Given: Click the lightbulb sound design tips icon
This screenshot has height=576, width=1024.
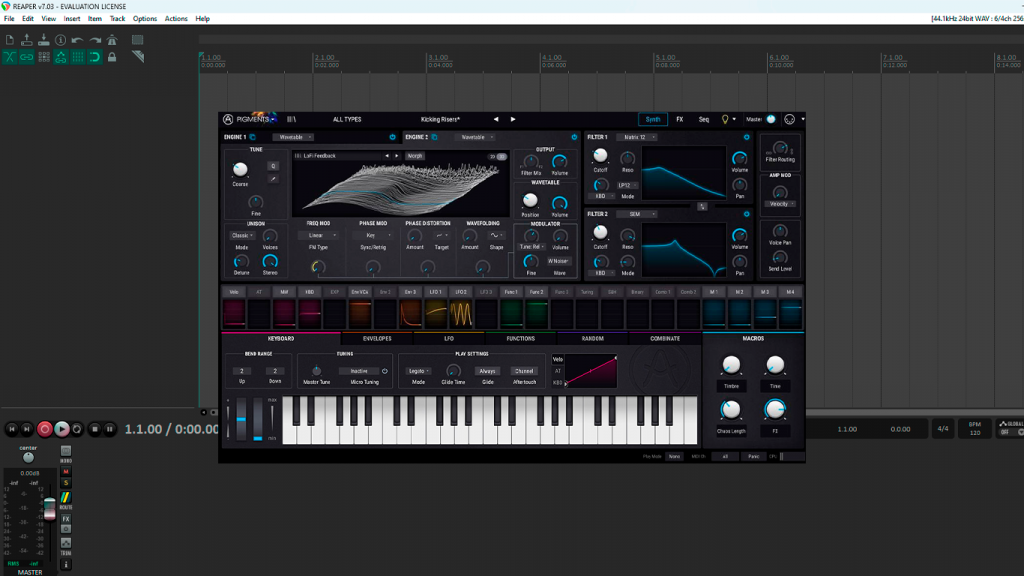Looking at the screenshot, I should point(724,120).
